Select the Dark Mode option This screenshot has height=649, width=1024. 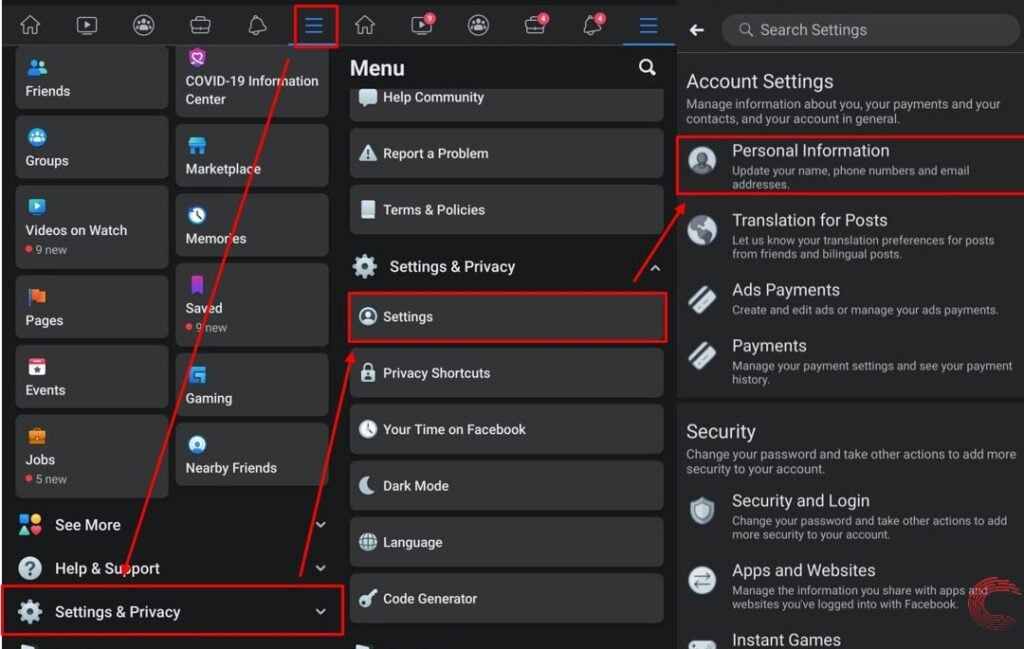tap(507, 486)
